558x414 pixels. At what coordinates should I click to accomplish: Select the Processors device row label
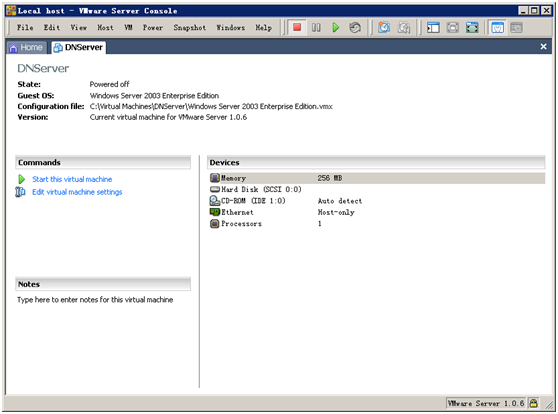click(x=241, y=224)
